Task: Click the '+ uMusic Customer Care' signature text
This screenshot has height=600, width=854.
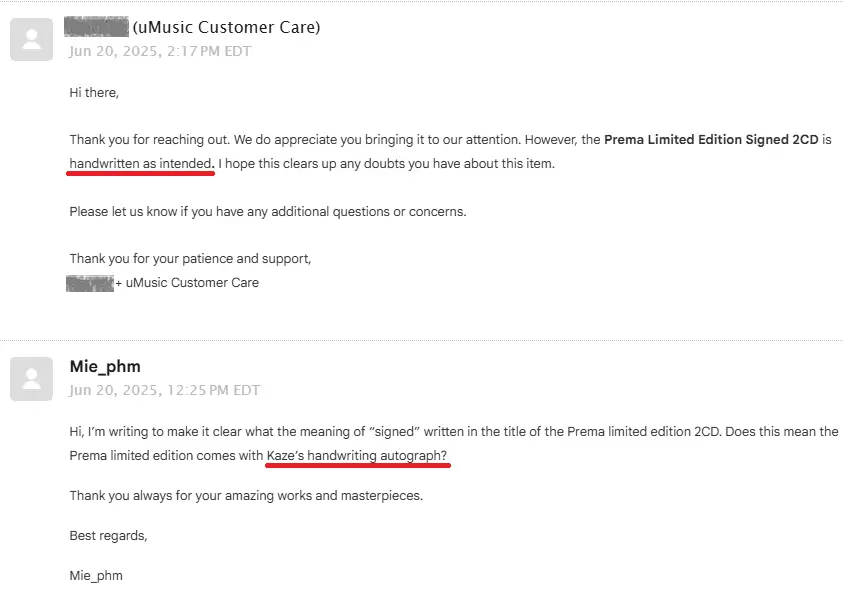Action: click(187, 283)
